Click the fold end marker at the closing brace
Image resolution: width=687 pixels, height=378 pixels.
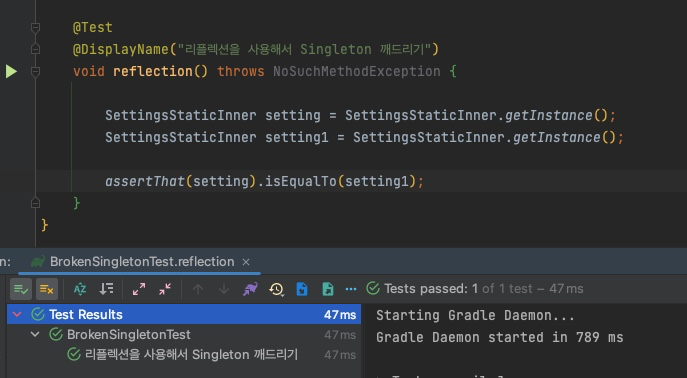(x=35, y=203)
